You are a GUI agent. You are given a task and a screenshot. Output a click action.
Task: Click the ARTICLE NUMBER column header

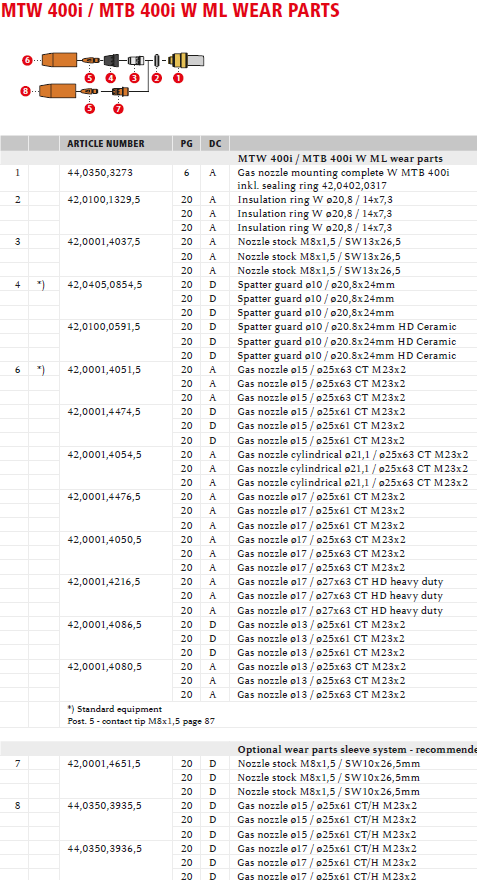click(x=106, y=144)
